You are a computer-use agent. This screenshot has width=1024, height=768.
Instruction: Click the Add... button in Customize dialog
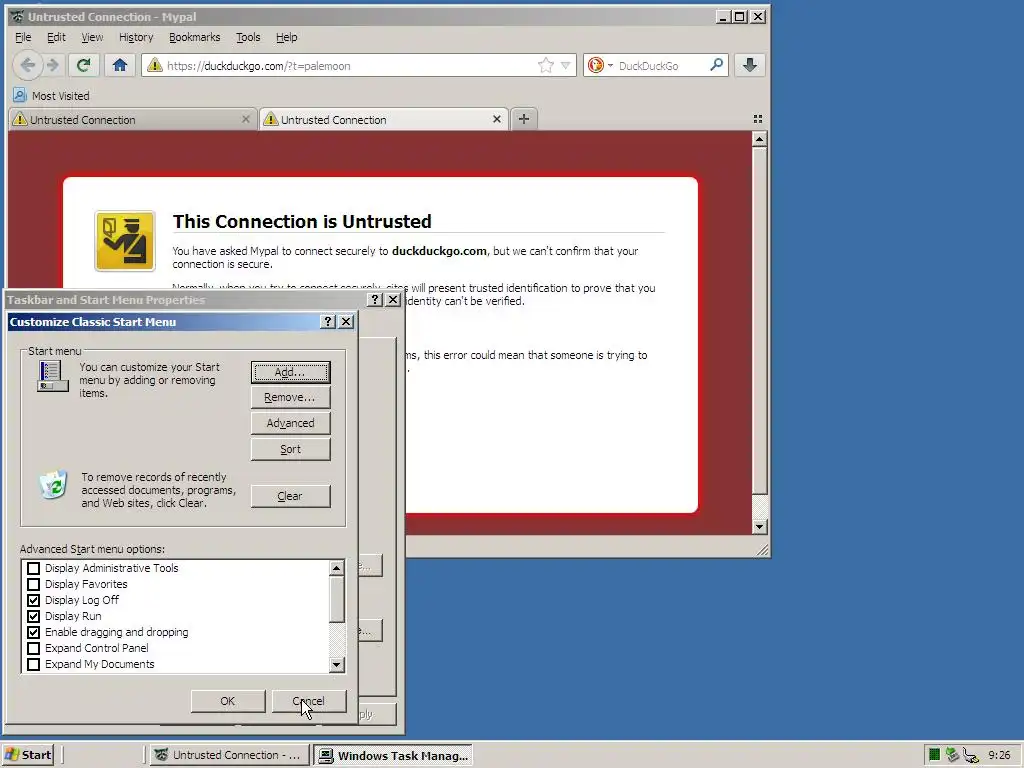point(290,372)
